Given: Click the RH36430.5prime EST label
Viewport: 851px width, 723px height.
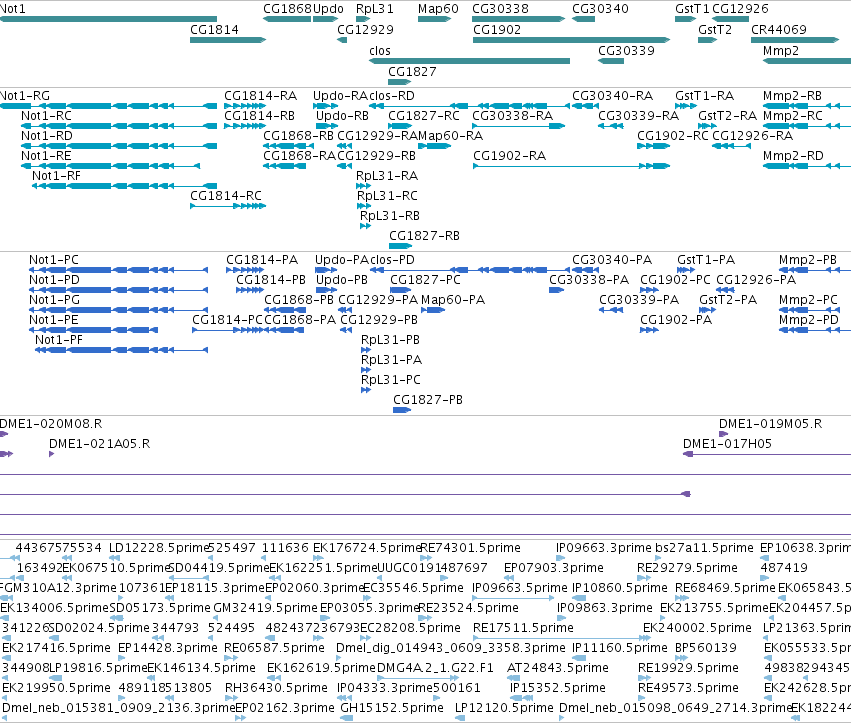Looking at the screenshot, I should 276,689.
